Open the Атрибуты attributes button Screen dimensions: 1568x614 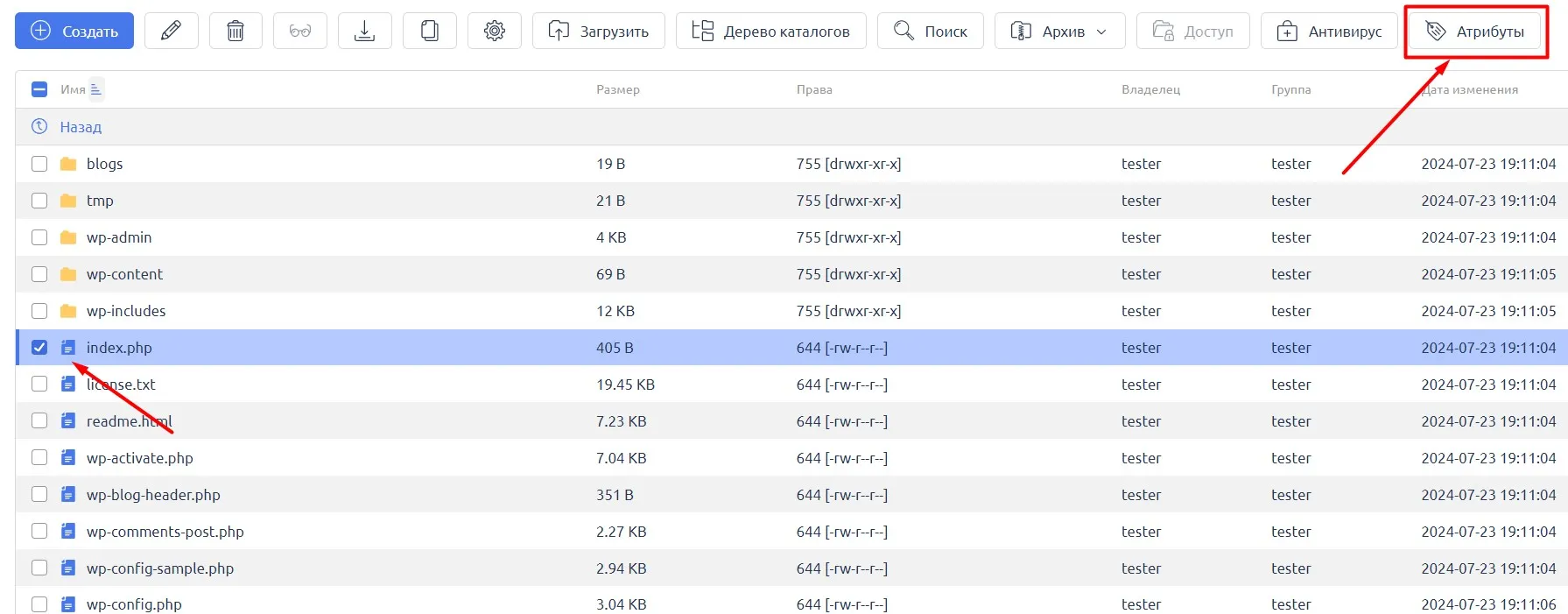pyautogui.click(x=1475, y=31)
